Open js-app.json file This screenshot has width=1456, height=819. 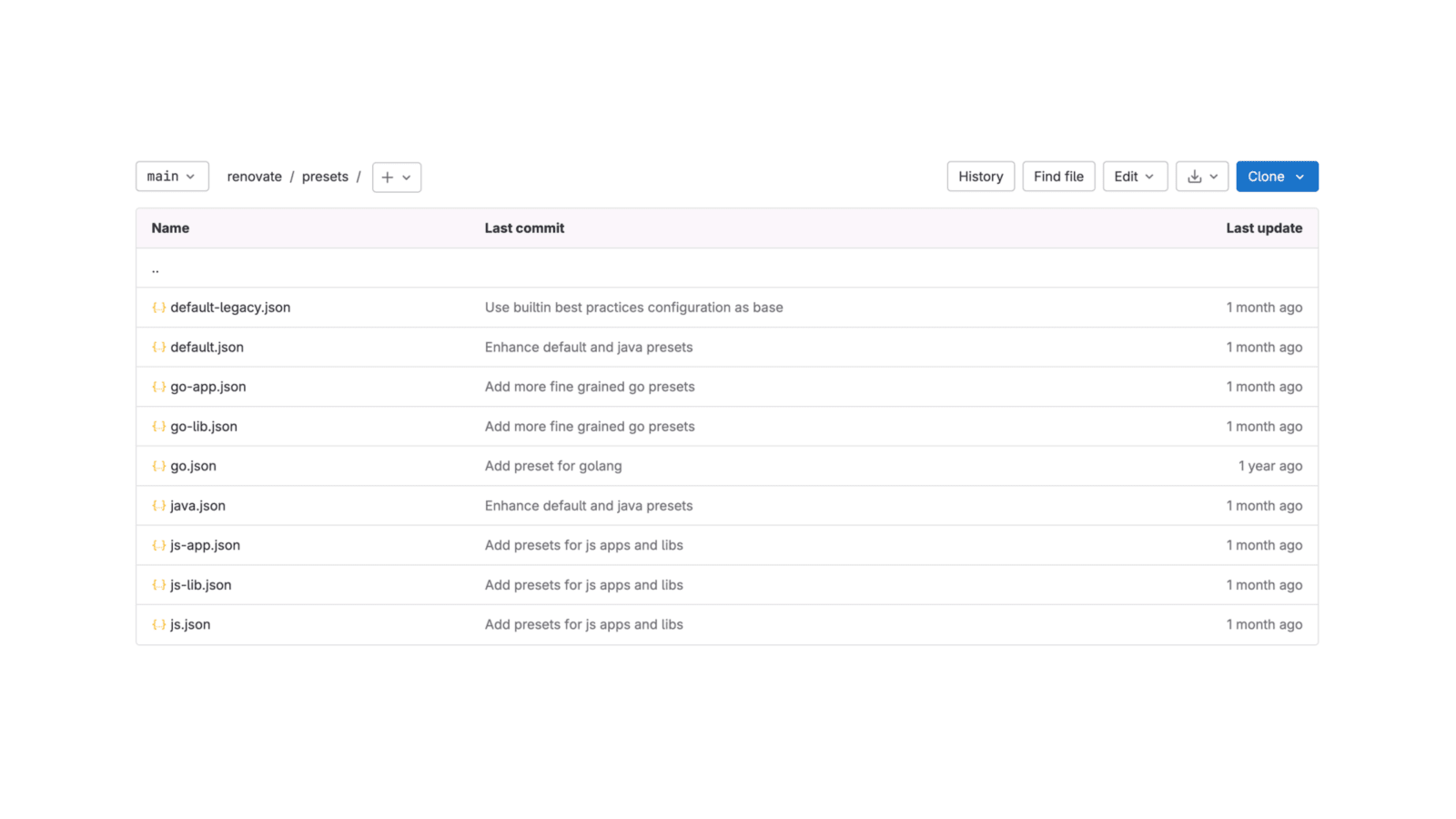[205, 545]
